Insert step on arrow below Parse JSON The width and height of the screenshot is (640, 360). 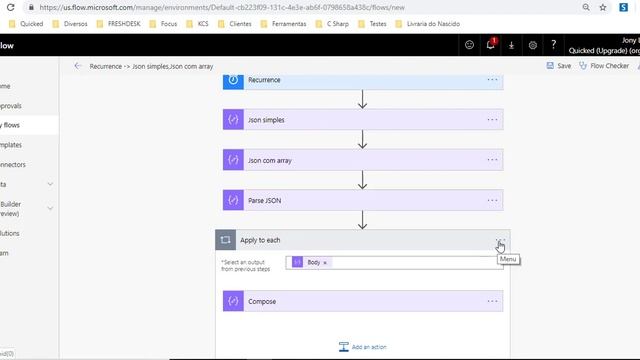362,220
